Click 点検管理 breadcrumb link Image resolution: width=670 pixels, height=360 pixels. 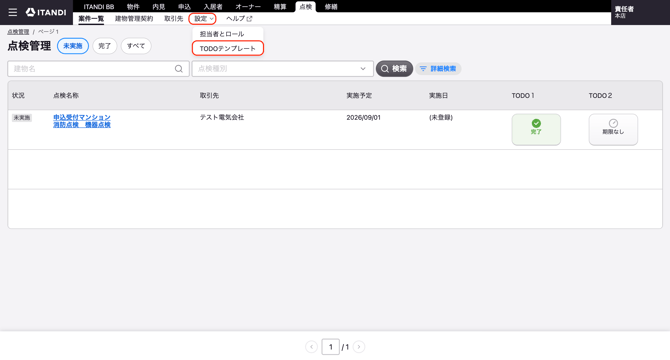click(18, 32)
